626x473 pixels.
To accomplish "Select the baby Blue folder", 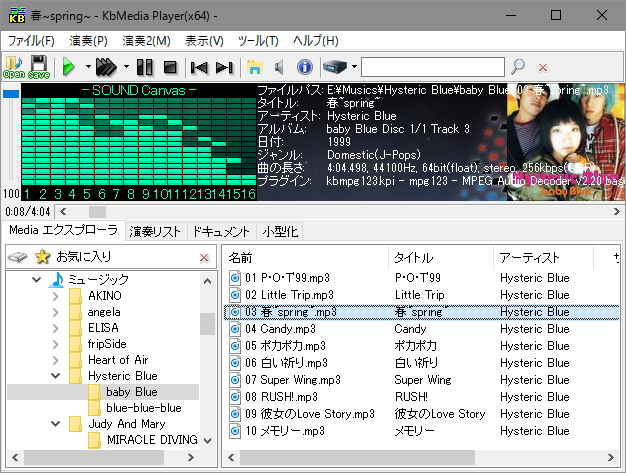I will (132, 392).
